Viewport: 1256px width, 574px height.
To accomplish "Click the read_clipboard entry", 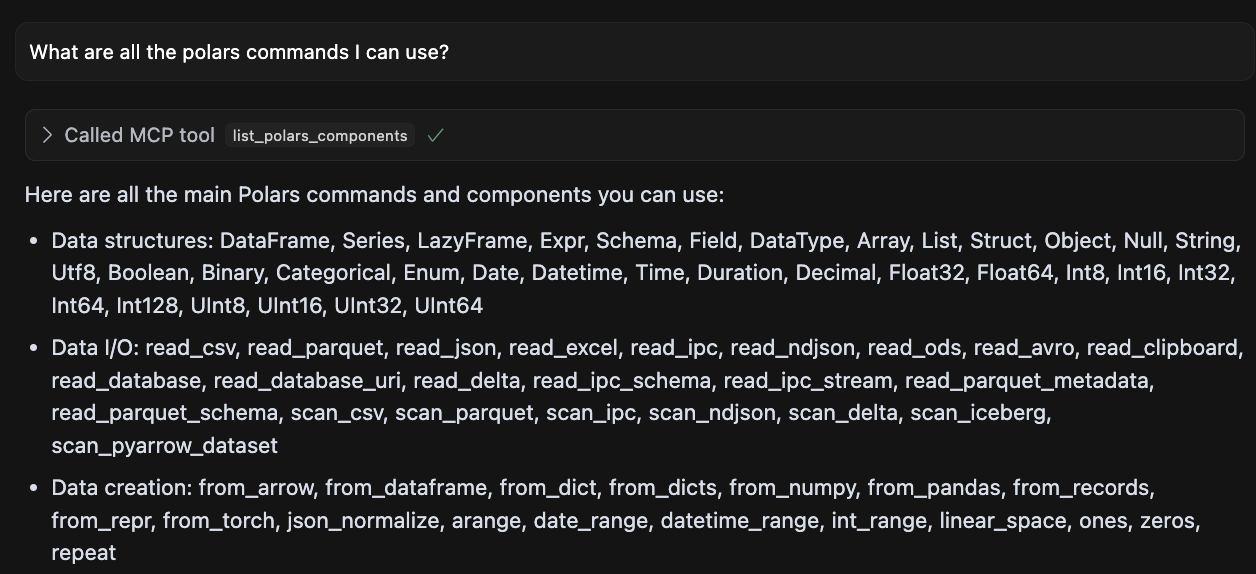I will [x=1163, y=348].
